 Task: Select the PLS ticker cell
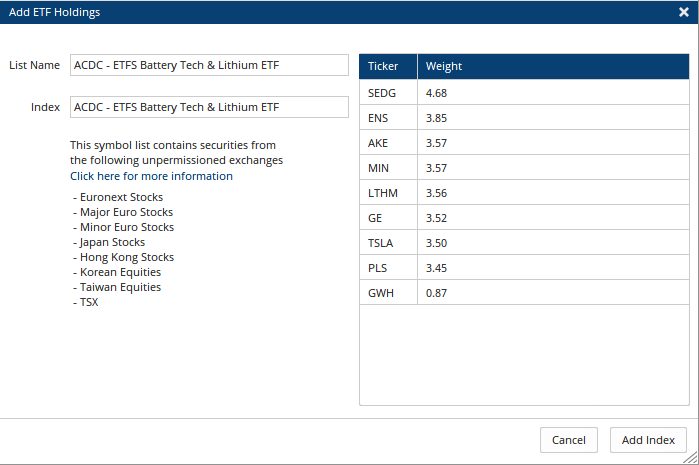[388, 267]
